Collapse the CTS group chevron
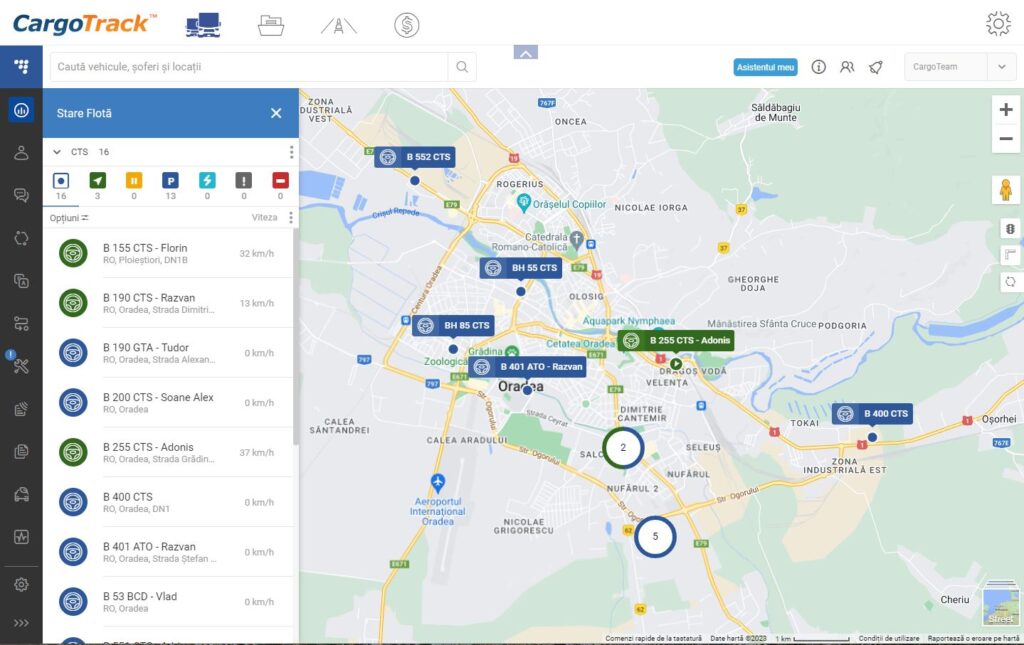Screen dimensions: 1024x645 57,152
